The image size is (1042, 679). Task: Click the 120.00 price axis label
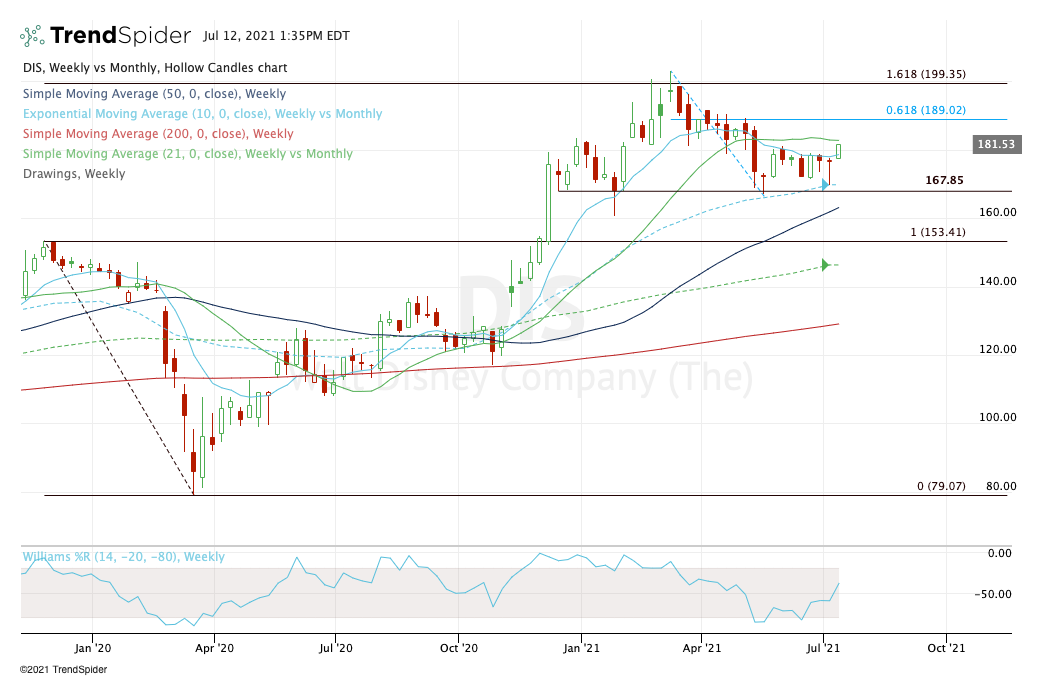point(997,349)
